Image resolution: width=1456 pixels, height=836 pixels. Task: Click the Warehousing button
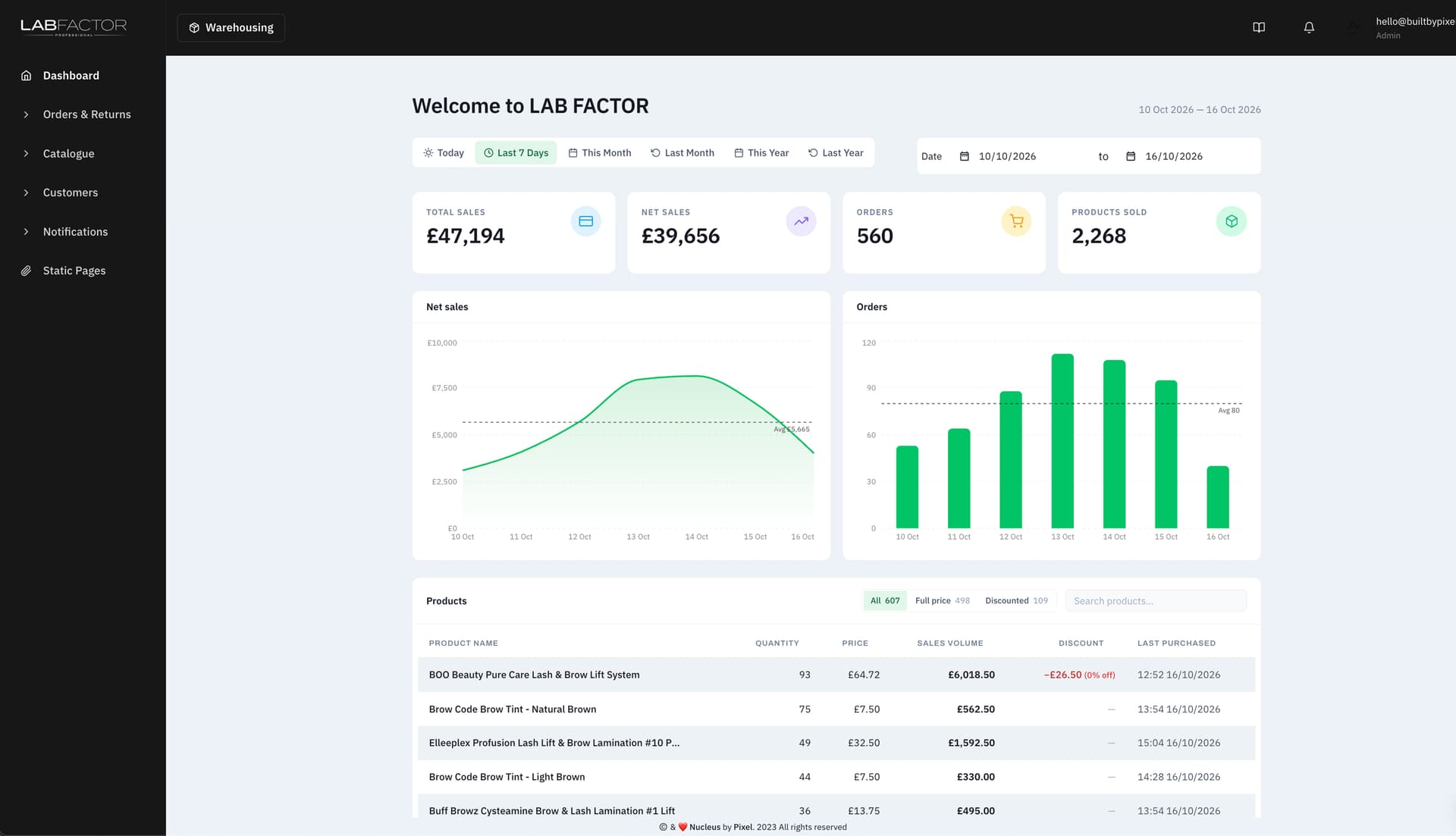coord(231,27)
